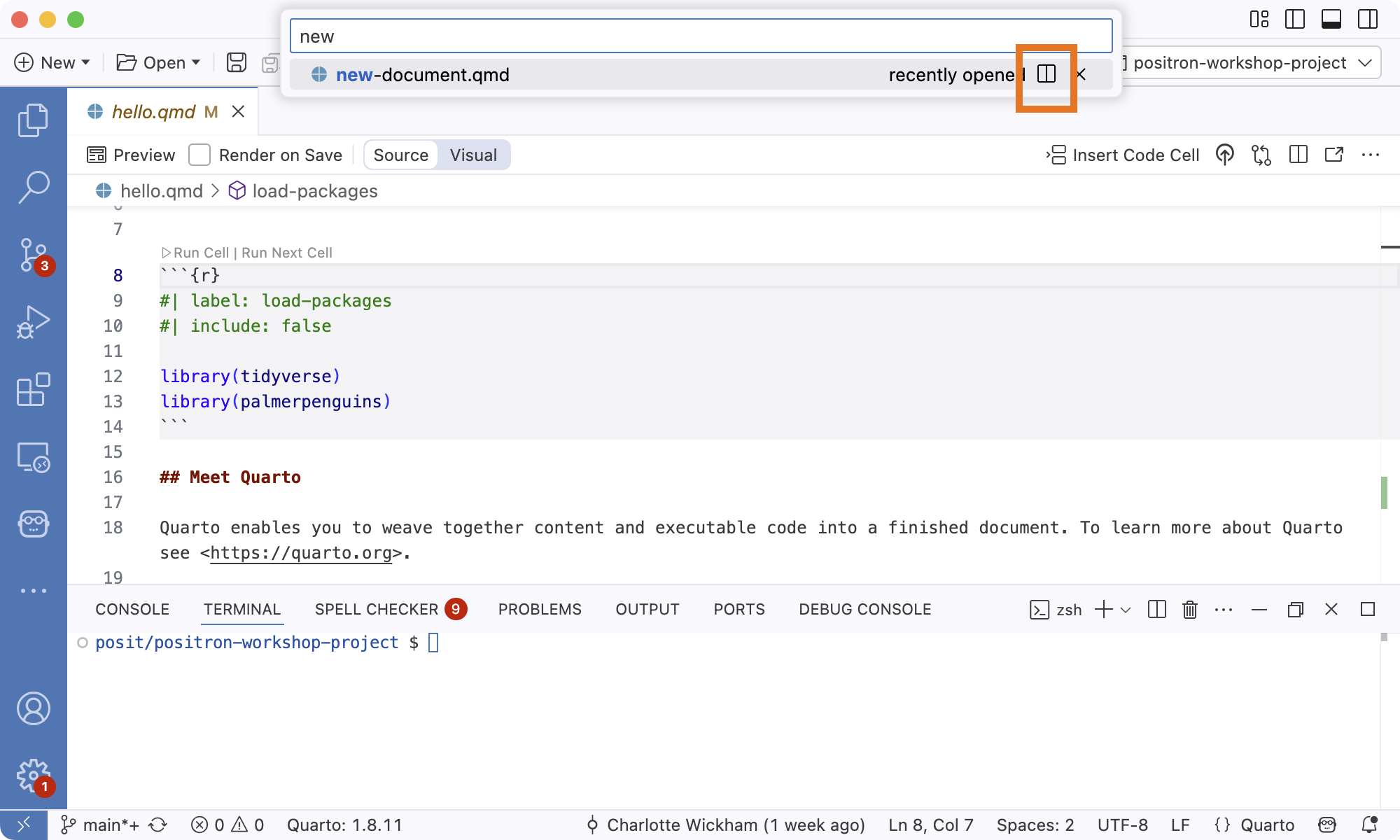The width and height of the screenshot is (1400, 840).
Task: Change encoding UTF-8 in status bar
Action: 1123,825
